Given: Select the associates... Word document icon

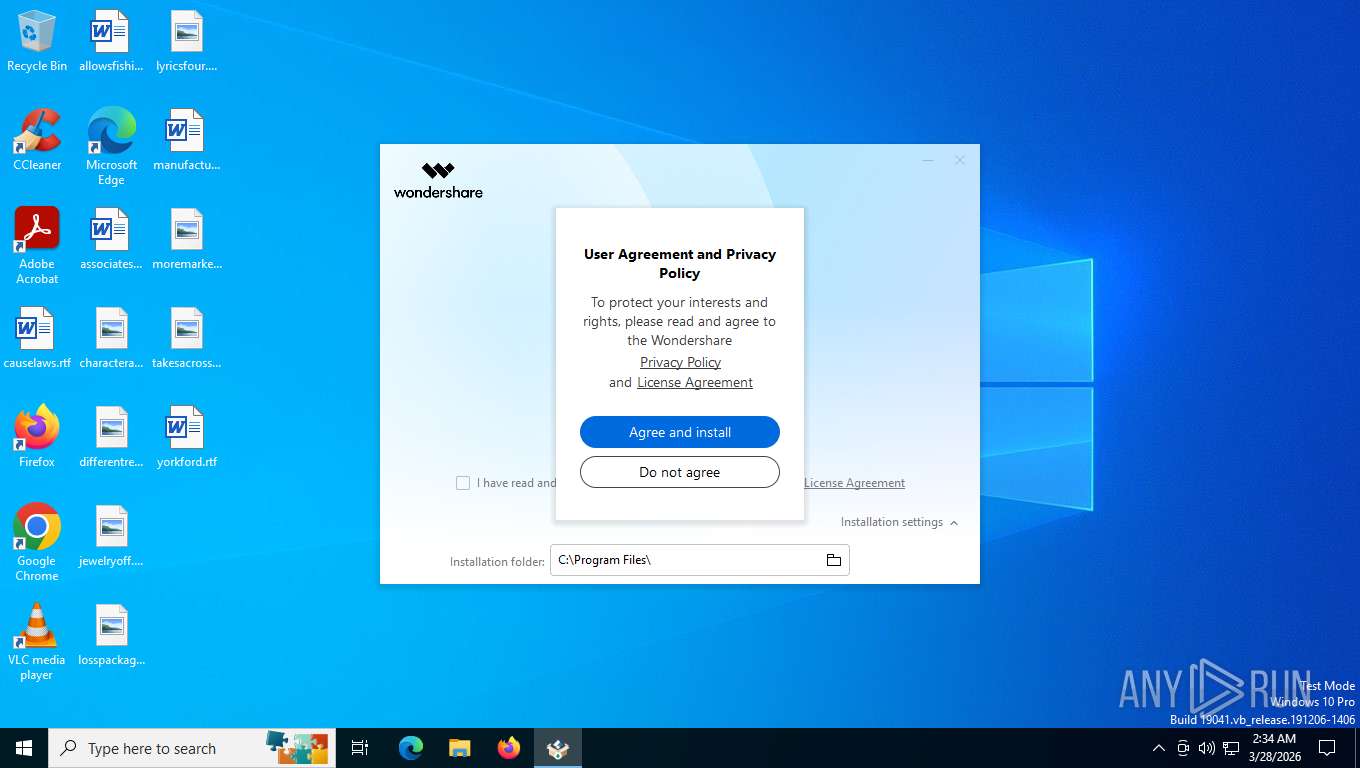Looking at the screenshot, I should click(111, 239).
